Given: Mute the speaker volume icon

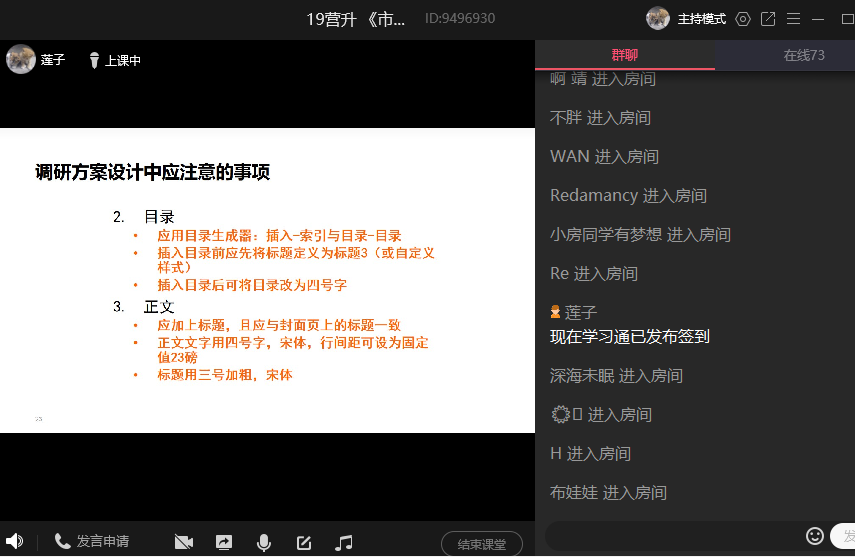Looking at the screenshot, I should [x=14, y=541].
